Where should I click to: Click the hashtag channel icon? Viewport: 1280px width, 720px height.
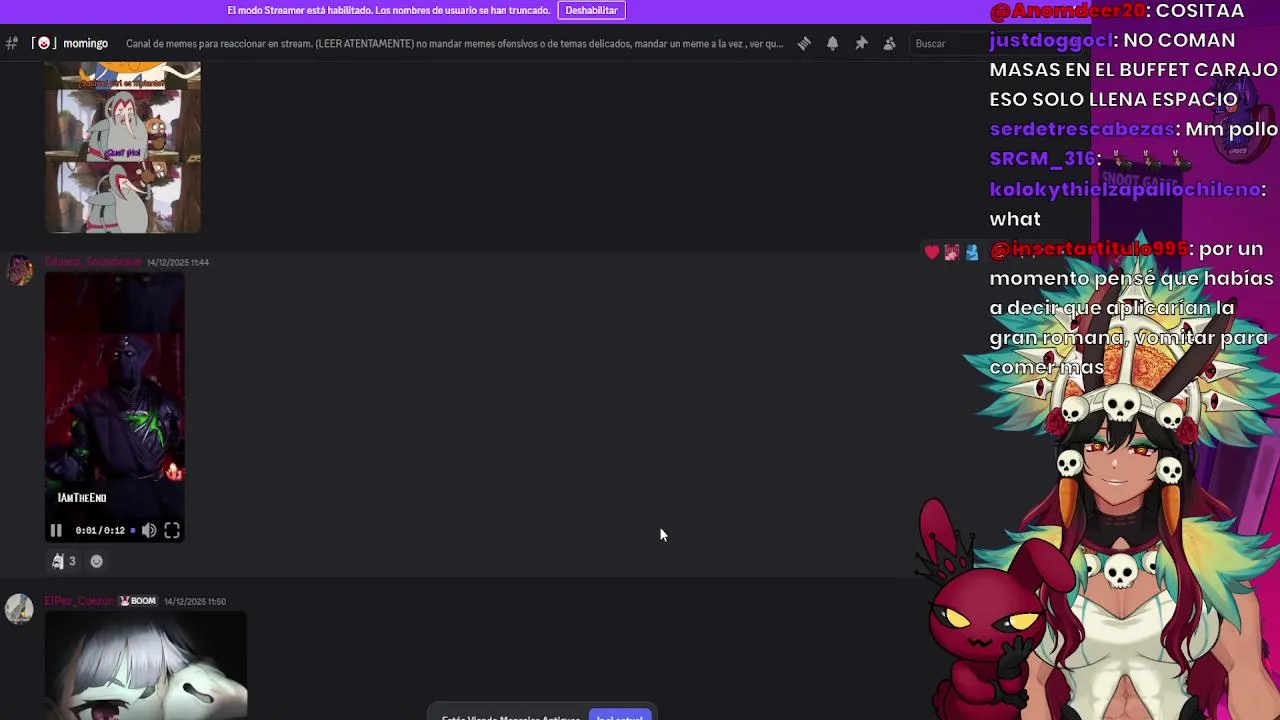(11, 43)
